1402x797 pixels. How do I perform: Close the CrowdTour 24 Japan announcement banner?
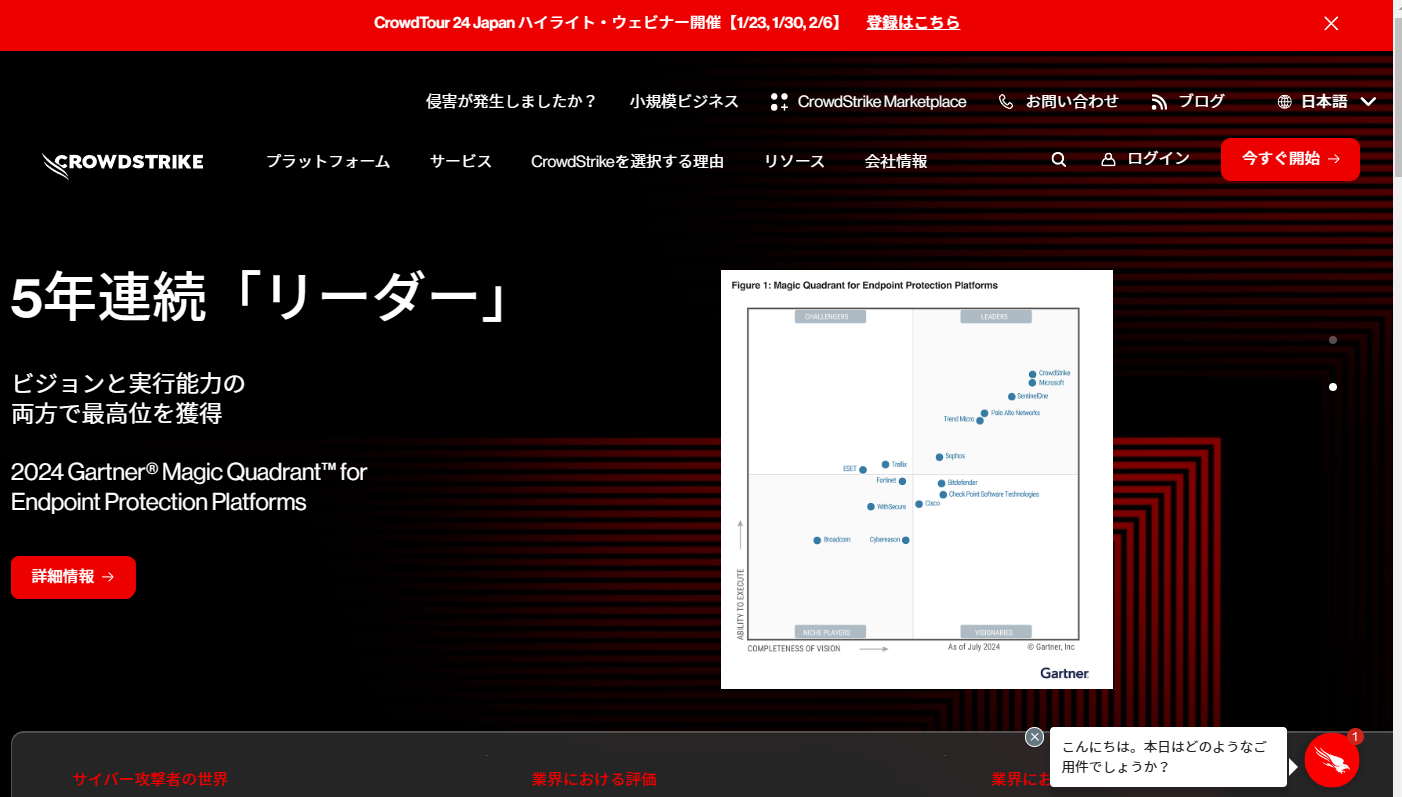(1331, 23)
